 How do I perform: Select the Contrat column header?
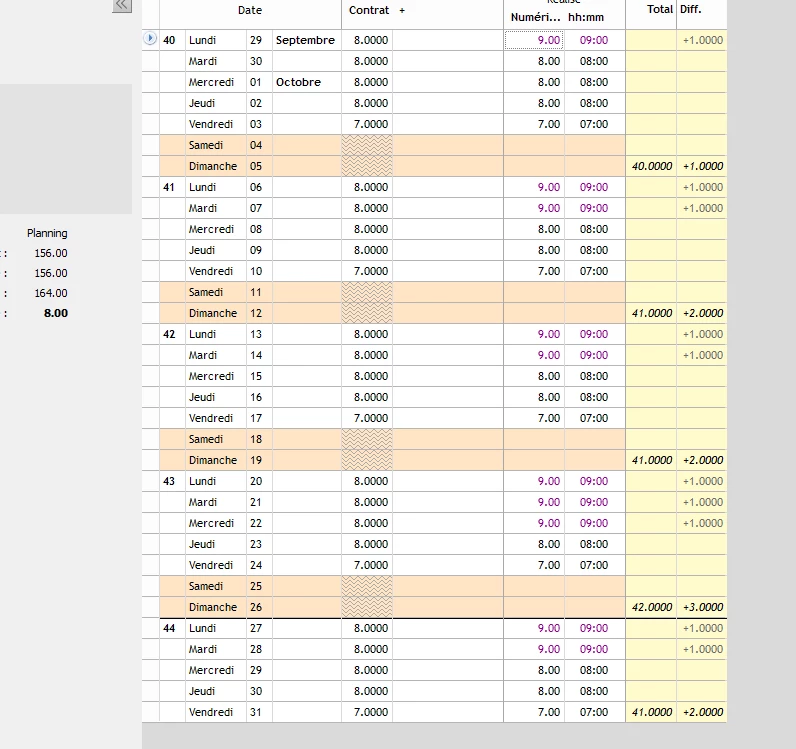[x=369, y=11]
